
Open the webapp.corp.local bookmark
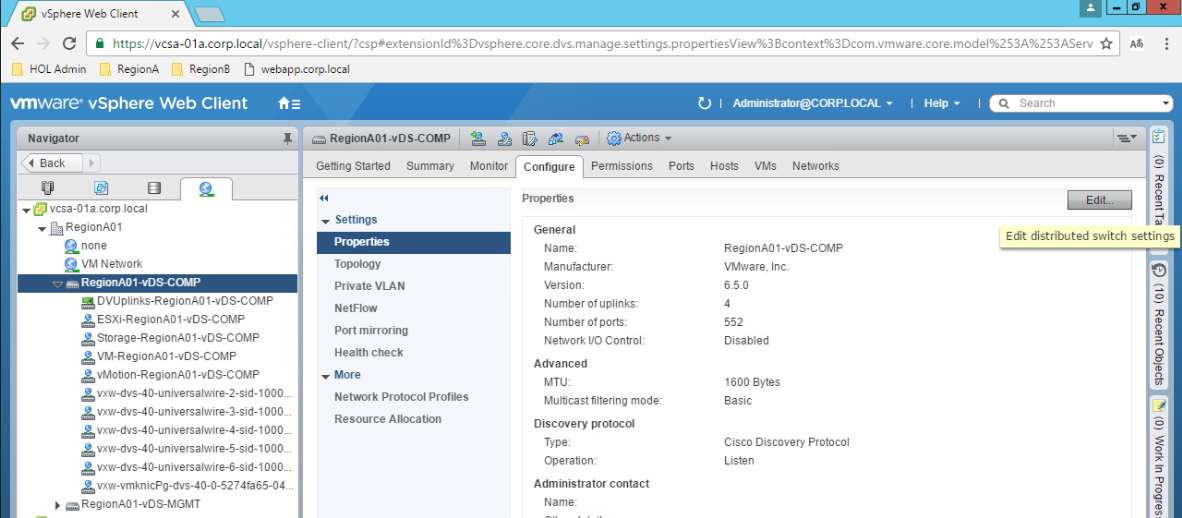[x=297, y=69]
